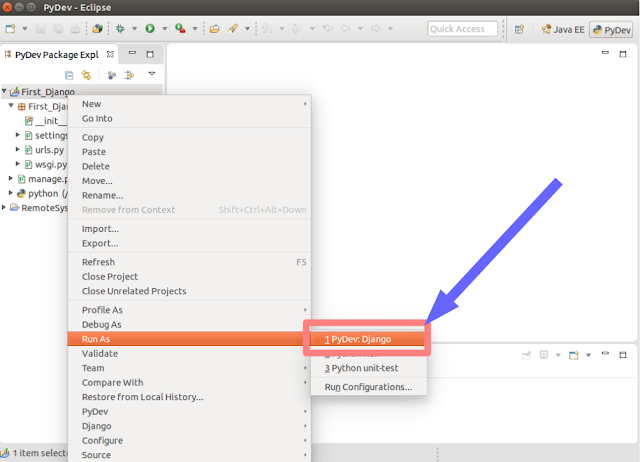Click Collapse All icon in Package Explorer
Viewport: 640px width, 462px height.
pos(69,75)
